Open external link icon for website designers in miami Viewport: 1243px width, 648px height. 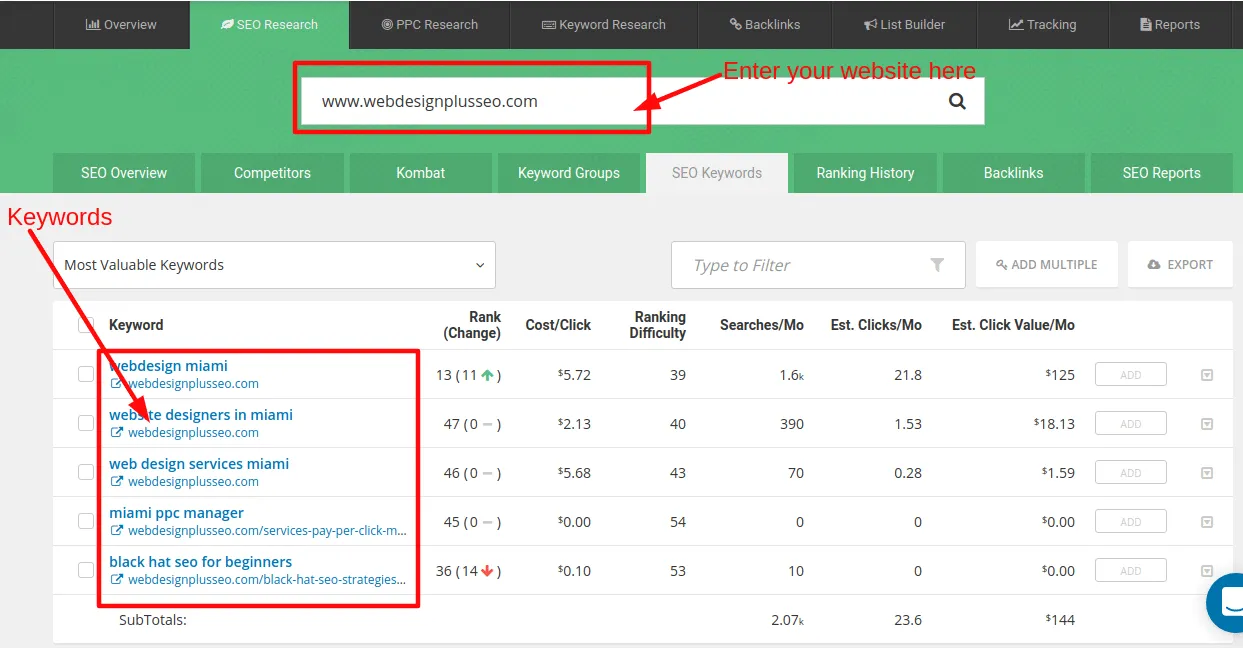117,433
